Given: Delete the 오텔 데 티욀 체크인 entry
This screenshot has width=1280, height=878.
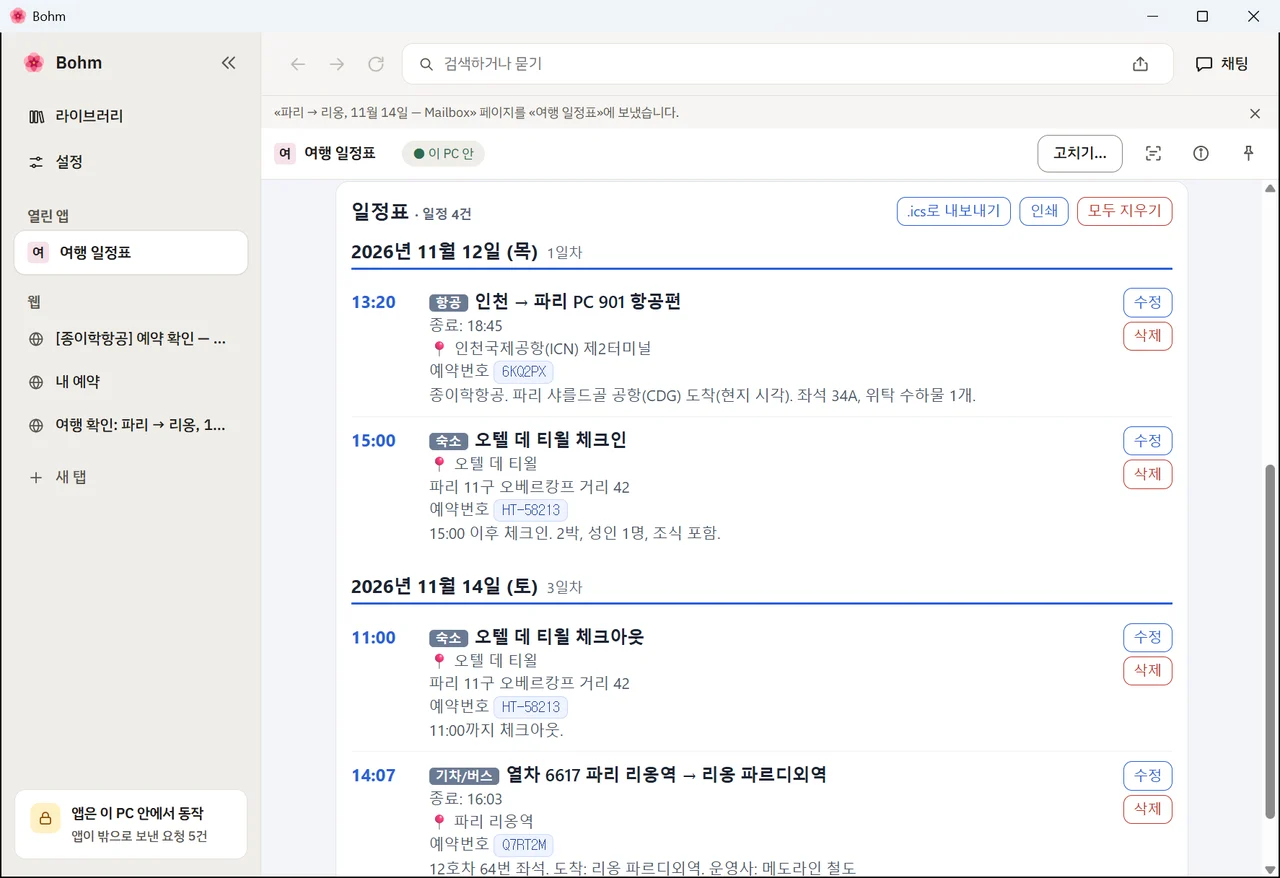Looking at the screenshot, I should point(1148,474).
